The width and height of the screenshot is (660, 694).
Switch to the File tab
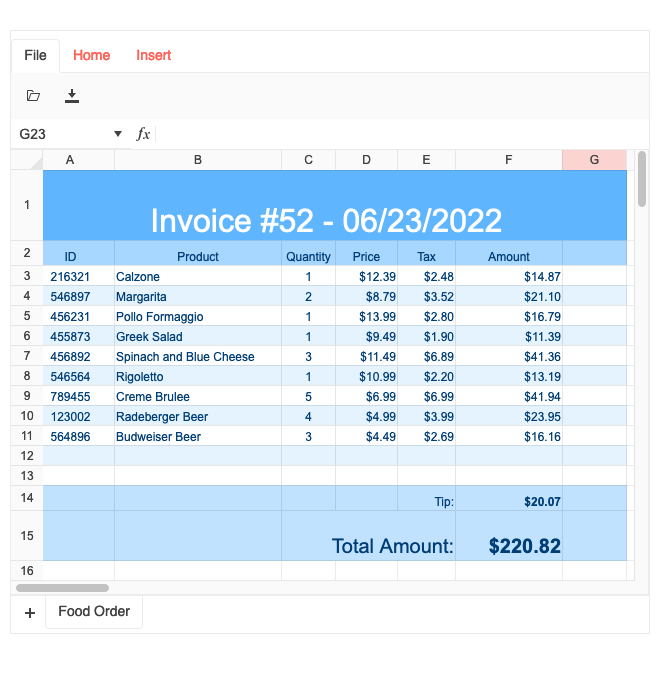35,55
